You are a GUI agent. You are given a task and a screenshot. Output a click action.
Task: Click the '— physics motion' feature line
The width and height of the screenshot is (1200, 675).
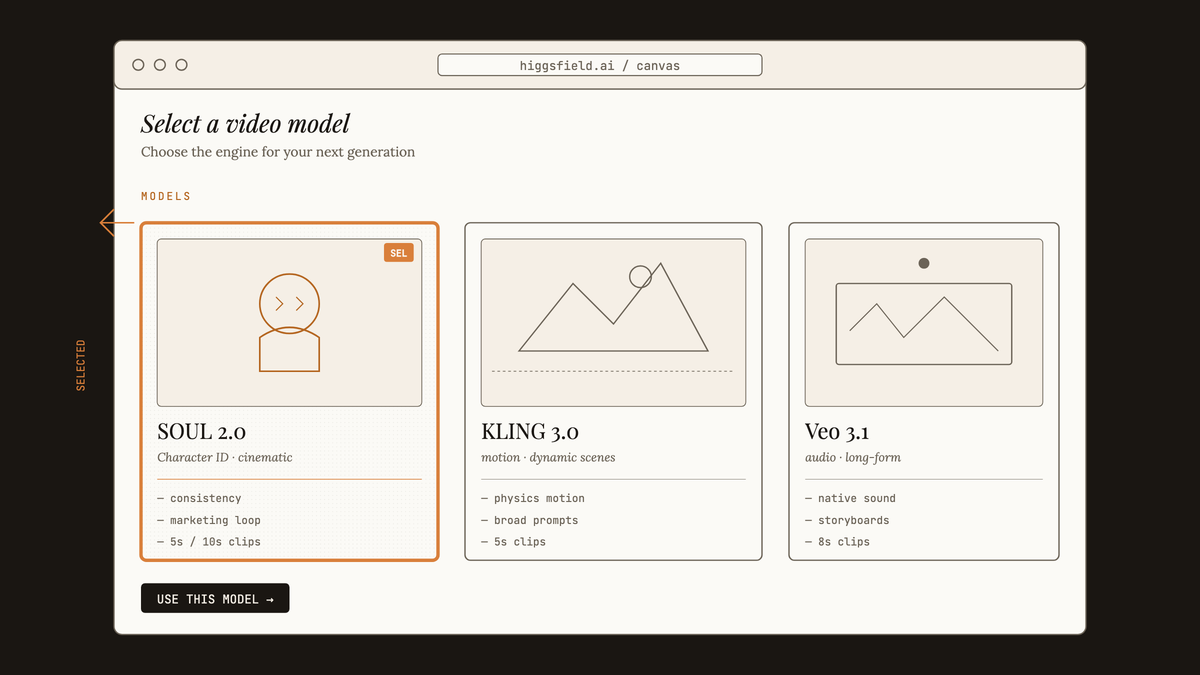click(x=533, y=498)
